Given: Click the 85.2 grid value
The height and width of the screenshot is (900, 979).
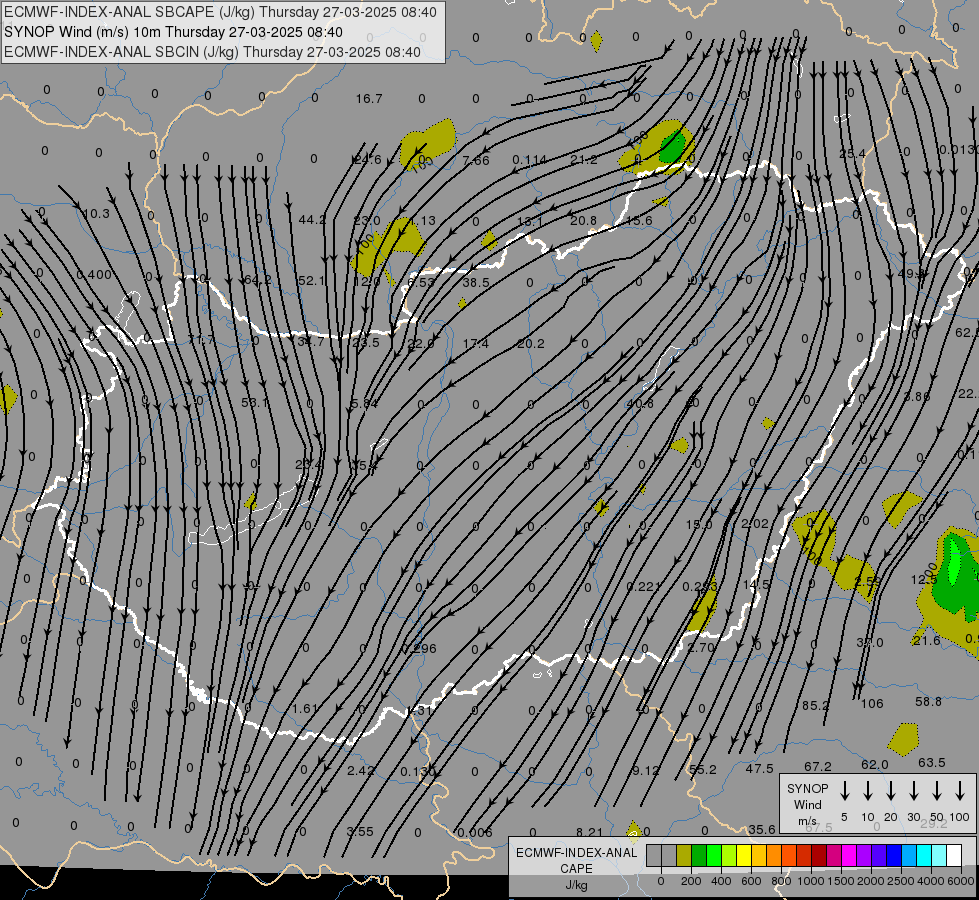Looking at the screenshot, I should [x=815, y=706].
